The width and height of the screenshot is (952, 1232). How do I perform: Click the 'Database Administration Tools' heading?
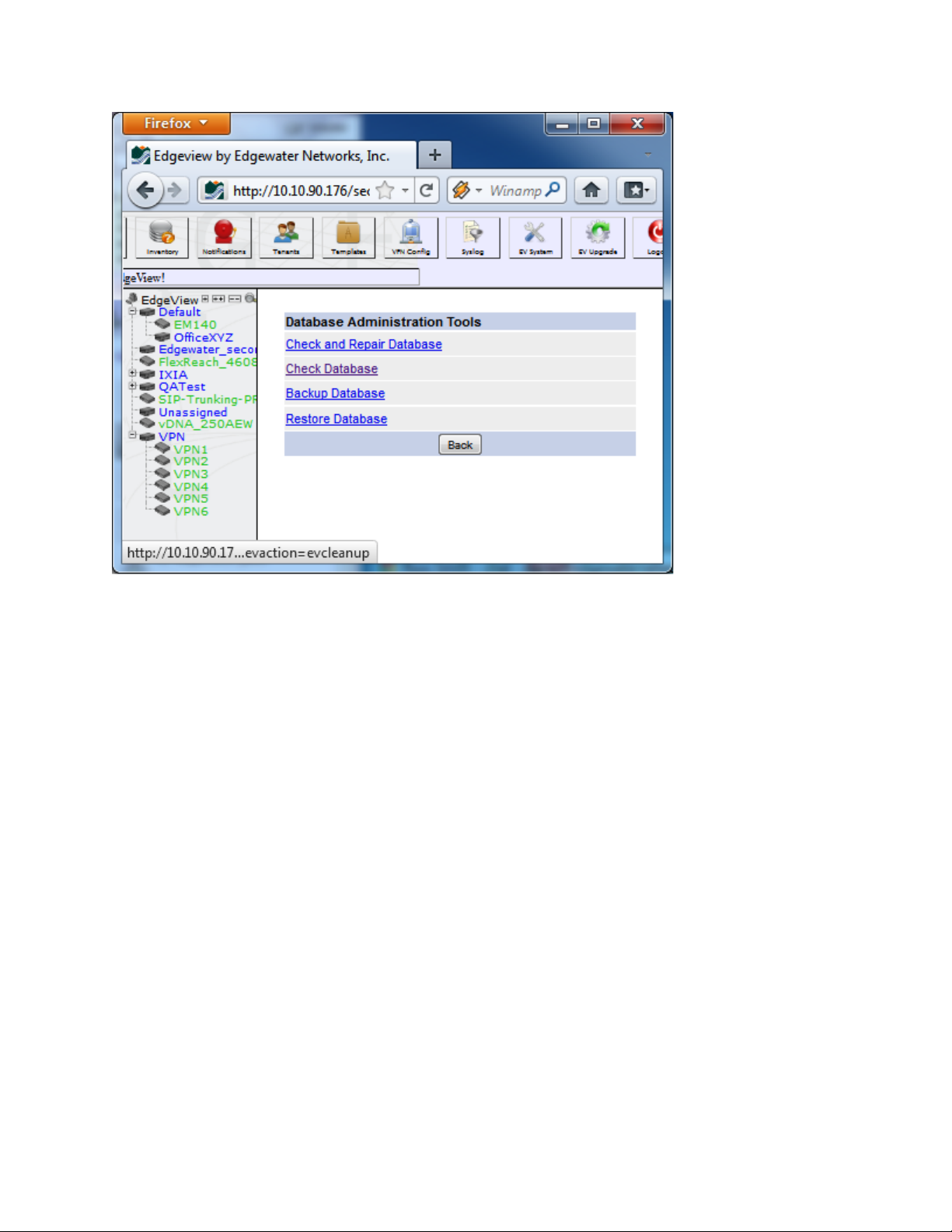coord(383,322)
